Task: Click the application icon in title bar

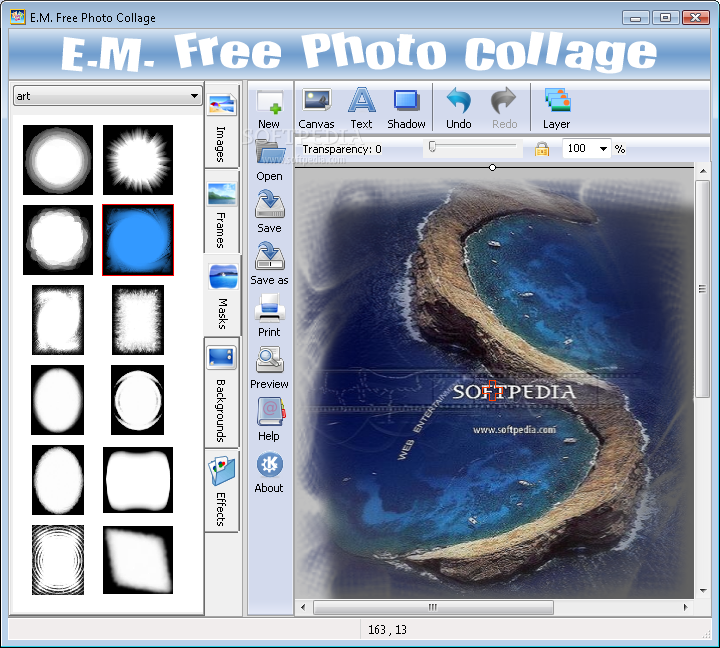Action: pos(17,17)
